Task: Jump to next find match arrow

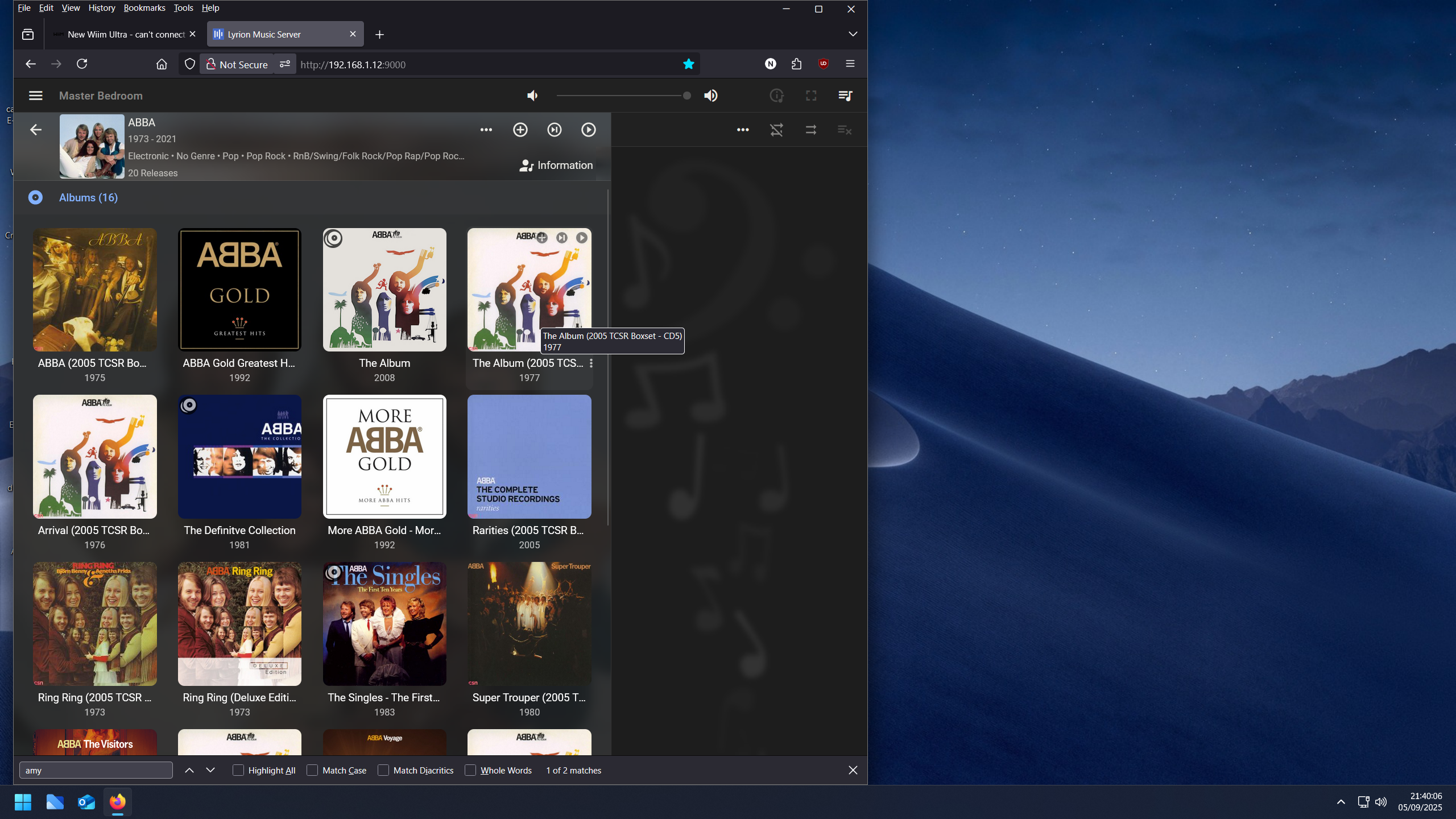Action: click(210, 770)
